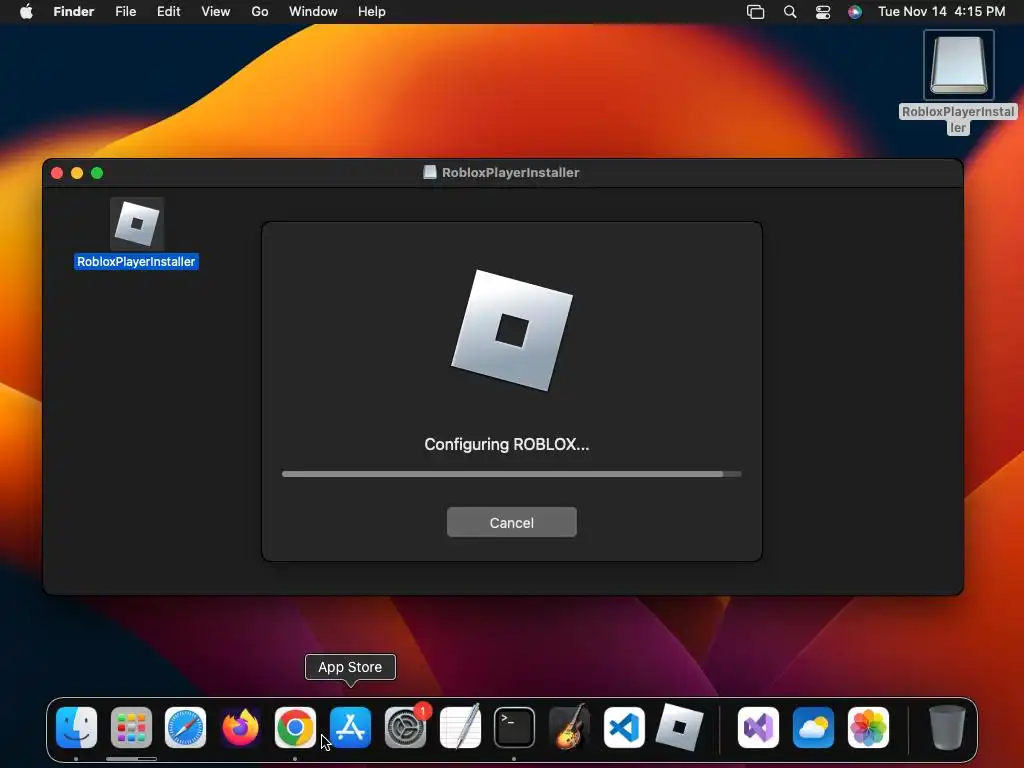Click the RobloxPlayerInstaller file name label

(136, 262)
